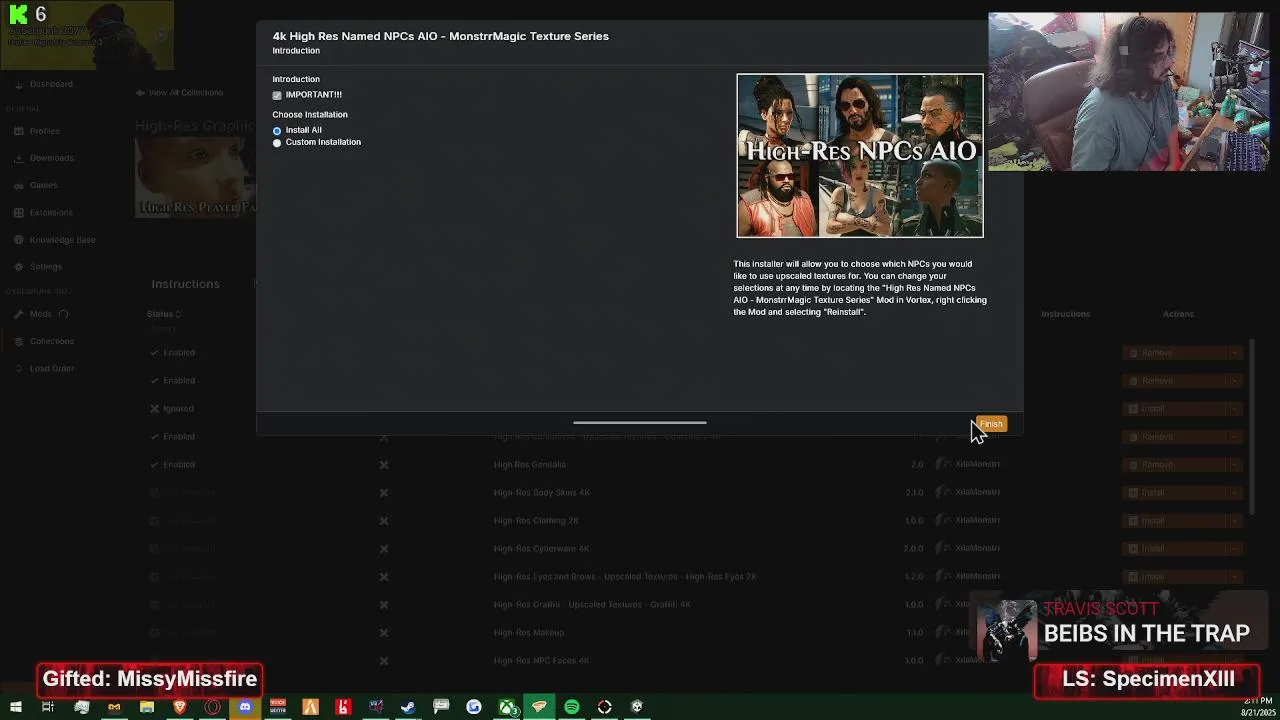This screenshot has height=720, width=1280.
Task: Open Spotify from the taskbar
Action: click(571, 707)
